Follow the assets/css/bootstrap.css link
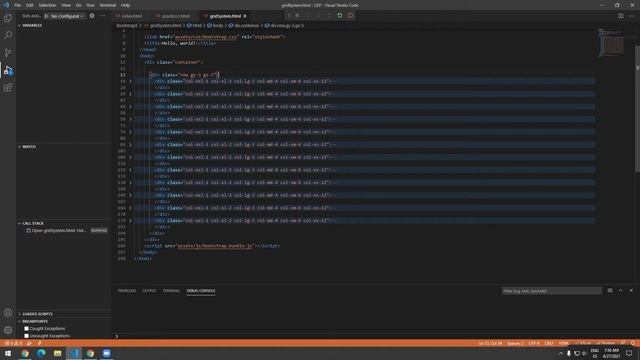The width and height of the screenshot is (640, 360). (206, 37)
